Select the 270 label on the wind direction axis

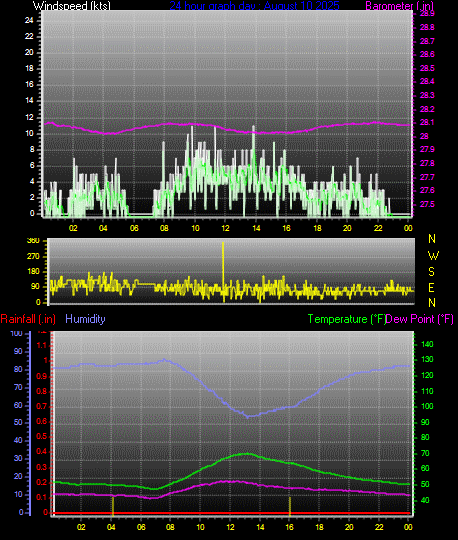coord(33,257)
